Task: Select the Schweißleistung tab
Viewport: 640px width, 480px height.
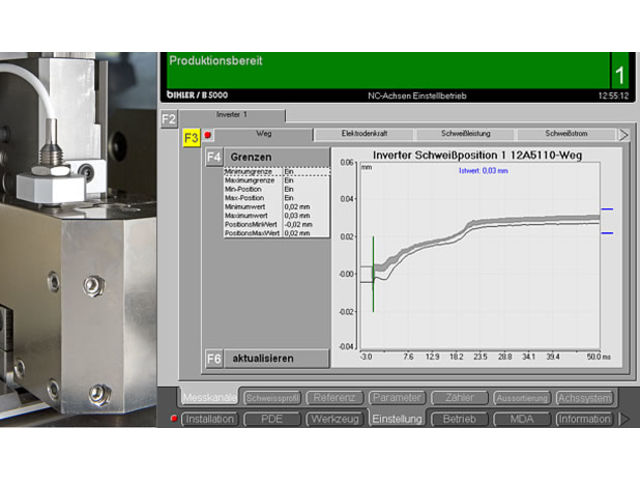Action: [465, 134]
